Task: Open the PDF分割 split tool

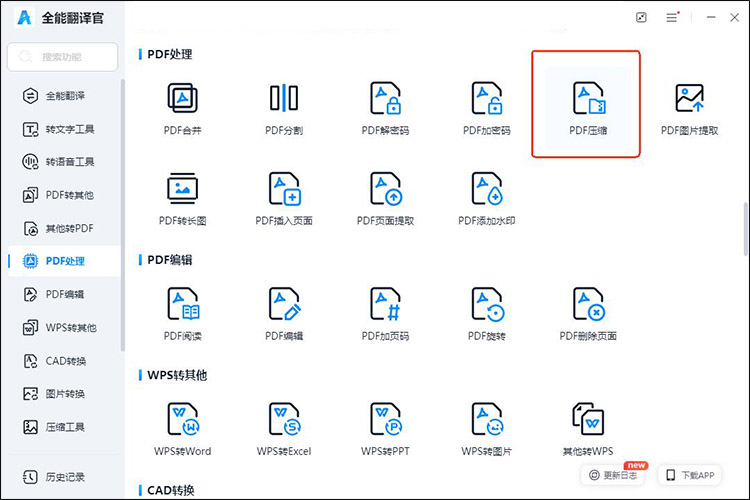Action: point(284,109)
